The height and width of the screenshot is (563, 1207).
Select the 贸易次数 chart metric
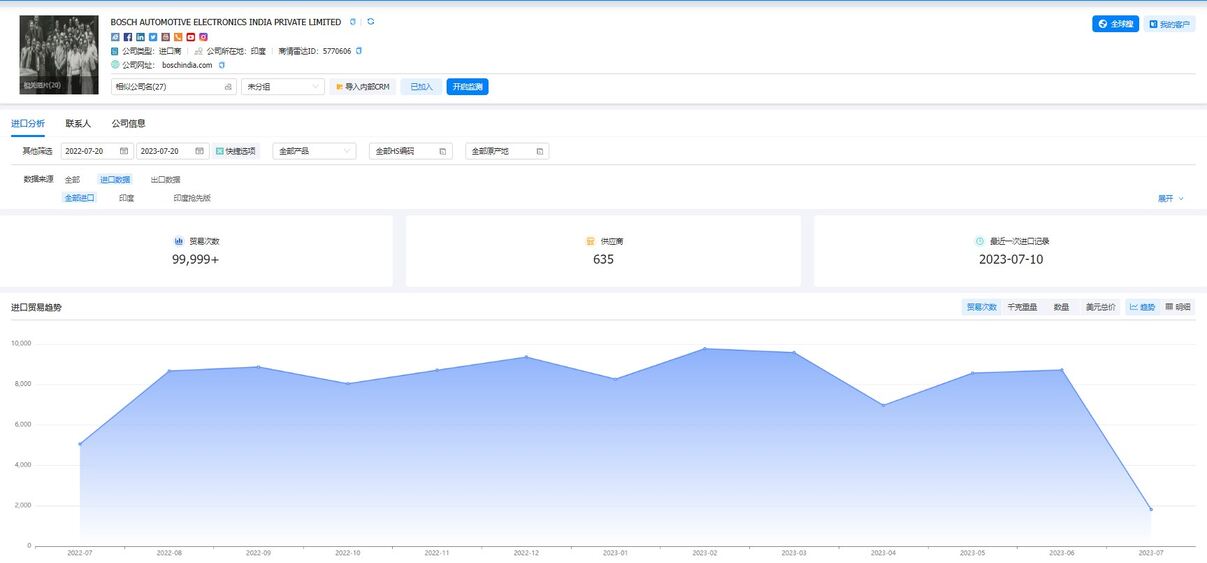981,307
